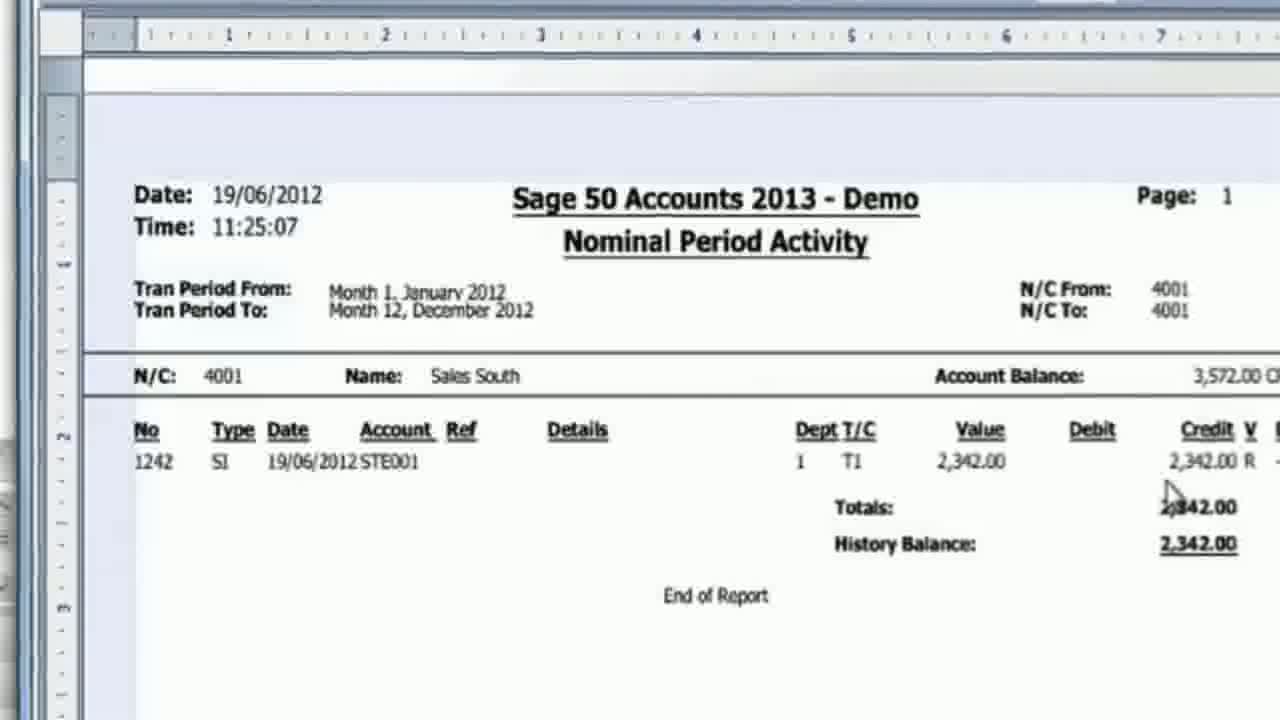Click the 'Totals:' label
The image size is (1280, 720).
[x=864, y=508]
